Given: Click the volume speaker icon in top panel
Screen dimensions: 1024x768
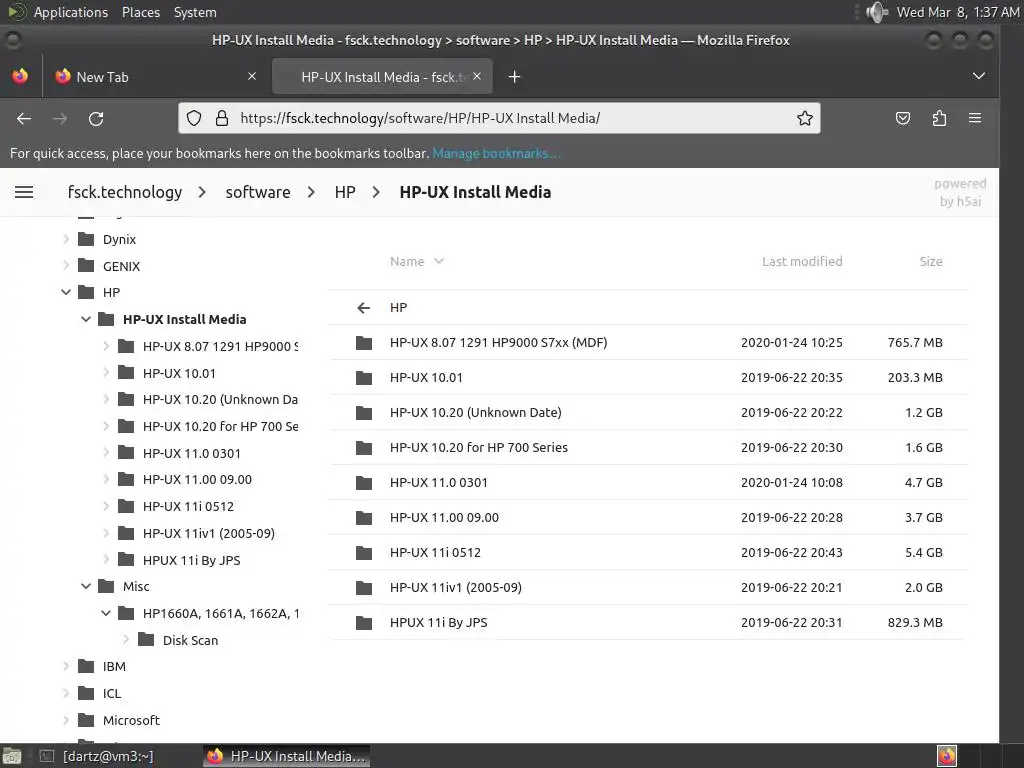Looking at the screenshot, I should click(x=877, y=12).
